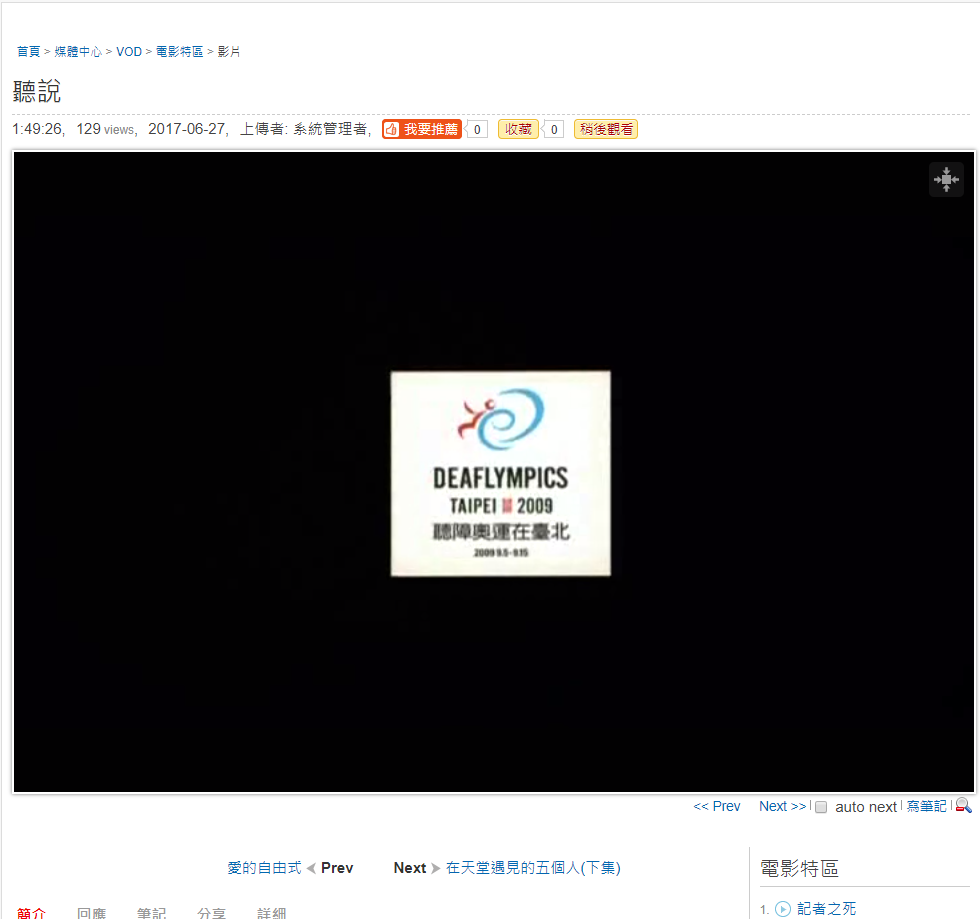The width and height of the screenshot is (980, 919).
Task: Open the 分享 tab
Action: pyautogui.click(x=211, y=913)
